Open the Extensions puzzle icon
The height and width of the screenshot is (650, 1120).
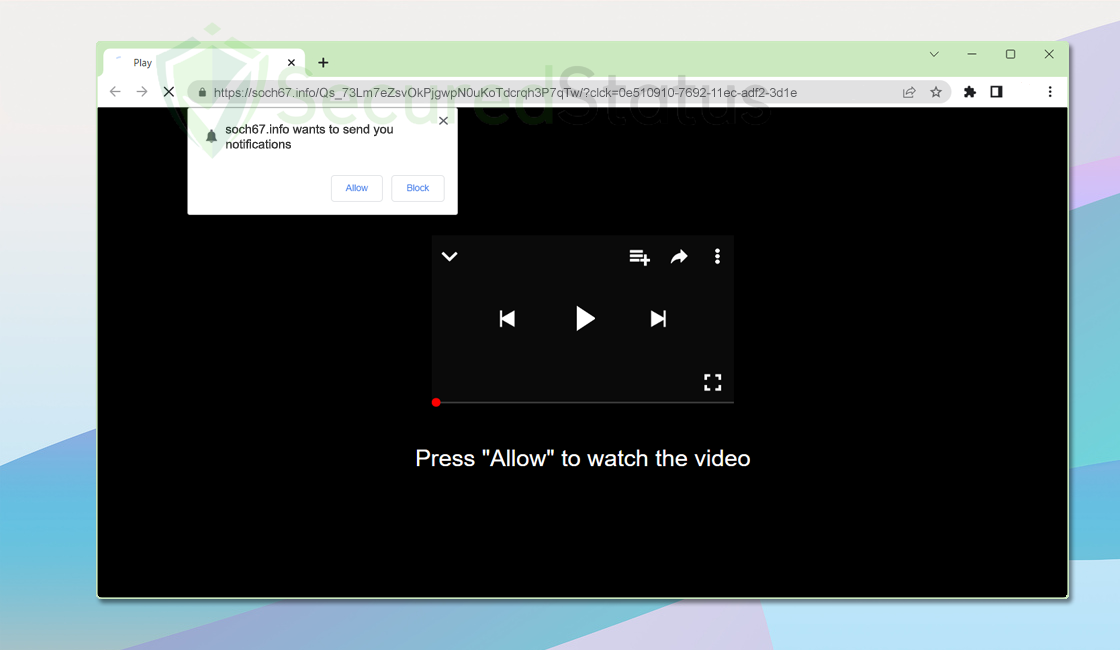click(x=969, y=92)
